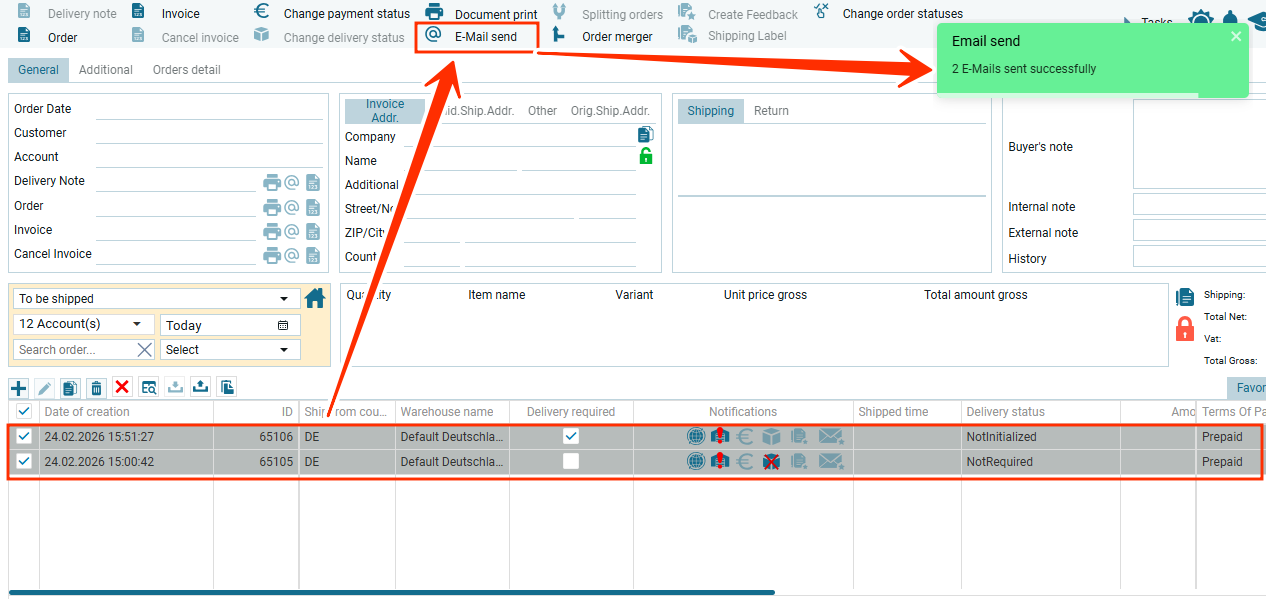The width and height of the screenshot is (1266, 599).
Task: Switch to the Orders detail tab
Action: pyautogui.click(x=186, y=70)
